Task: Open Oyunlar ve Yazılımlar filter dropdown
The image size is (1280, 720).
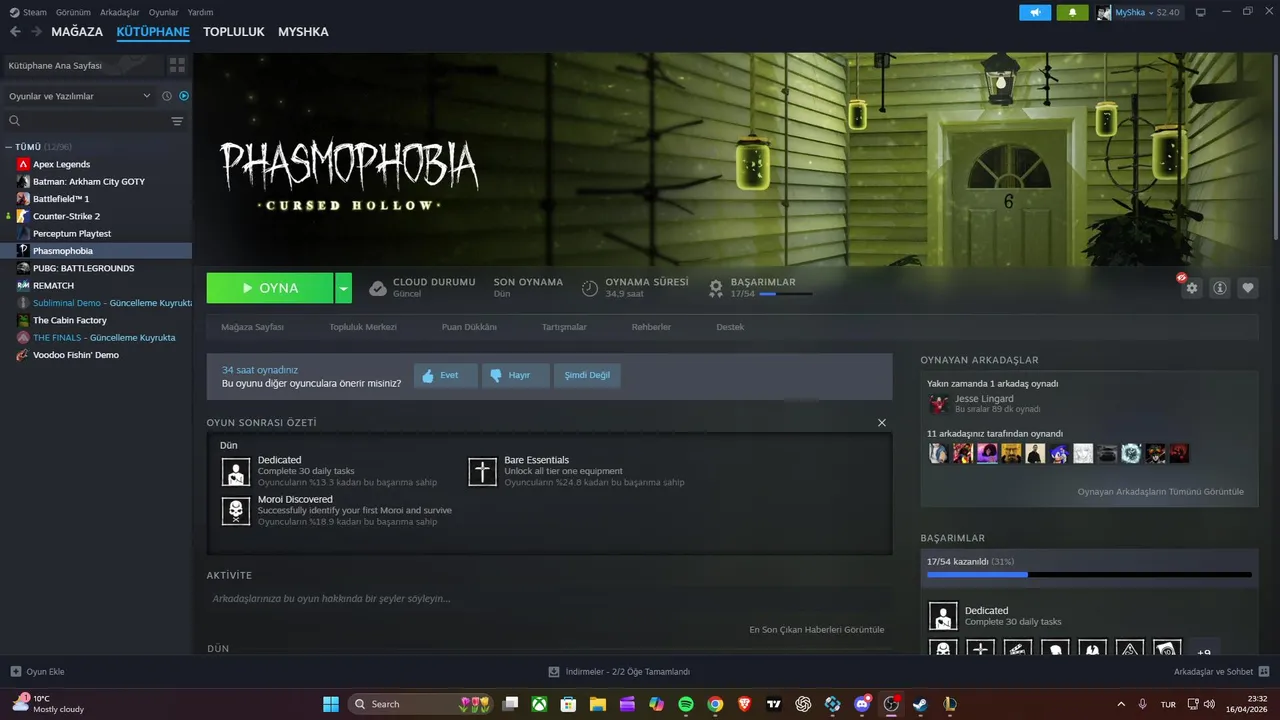Action: [x=80, y=96]
